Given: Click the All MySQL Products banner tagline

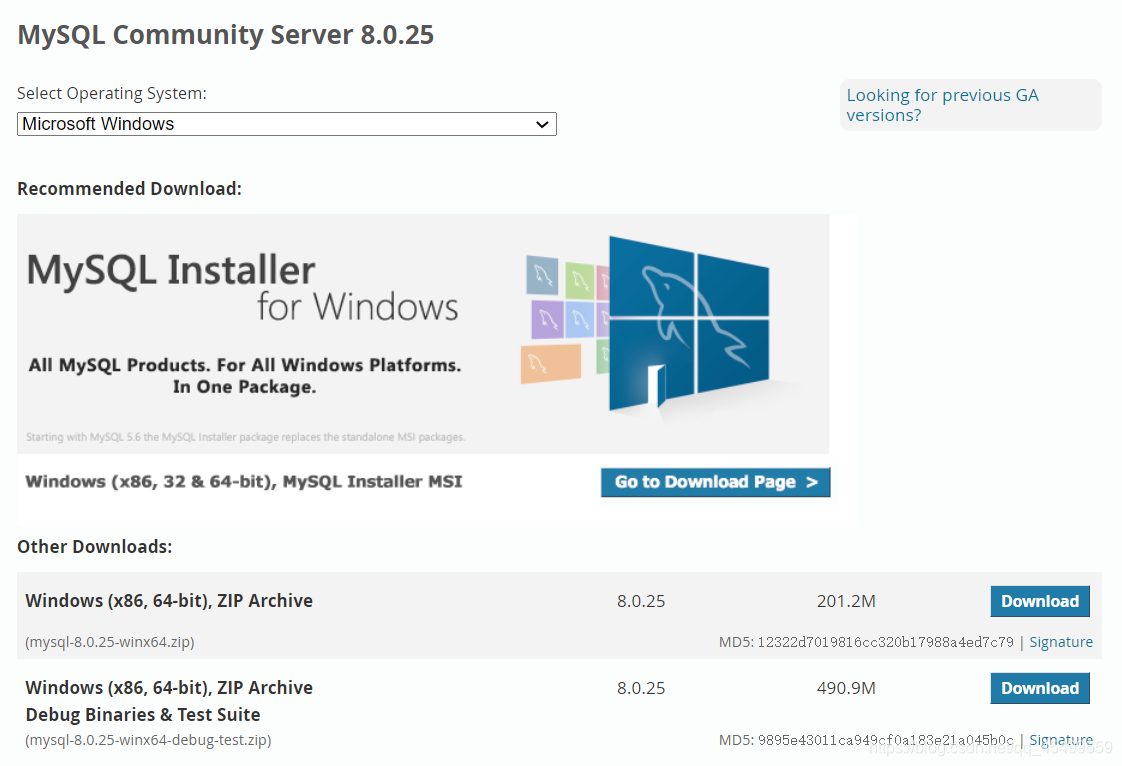Looking at the screenshot, I should click(x=245, y=376).
